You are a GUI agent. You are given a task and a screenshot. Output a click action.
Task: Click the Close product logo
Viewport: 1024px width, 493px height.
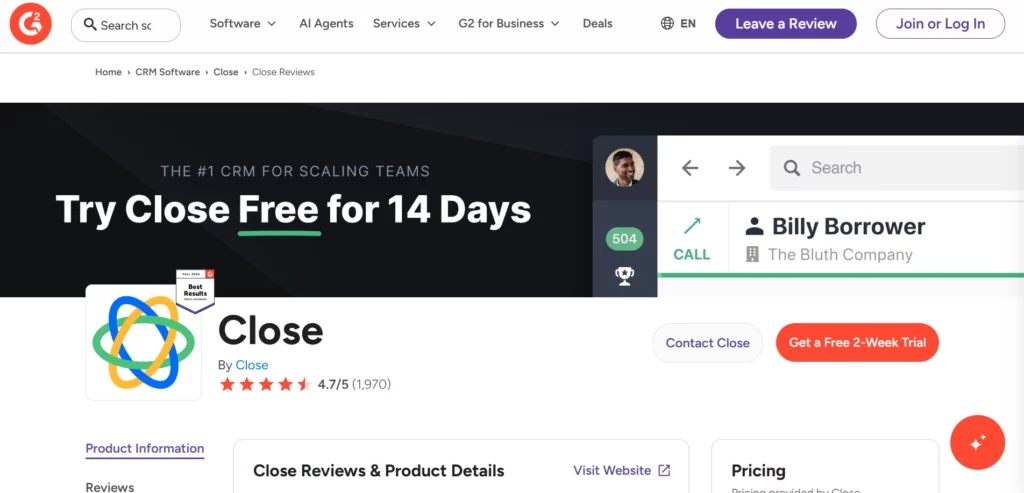(144, 342)
